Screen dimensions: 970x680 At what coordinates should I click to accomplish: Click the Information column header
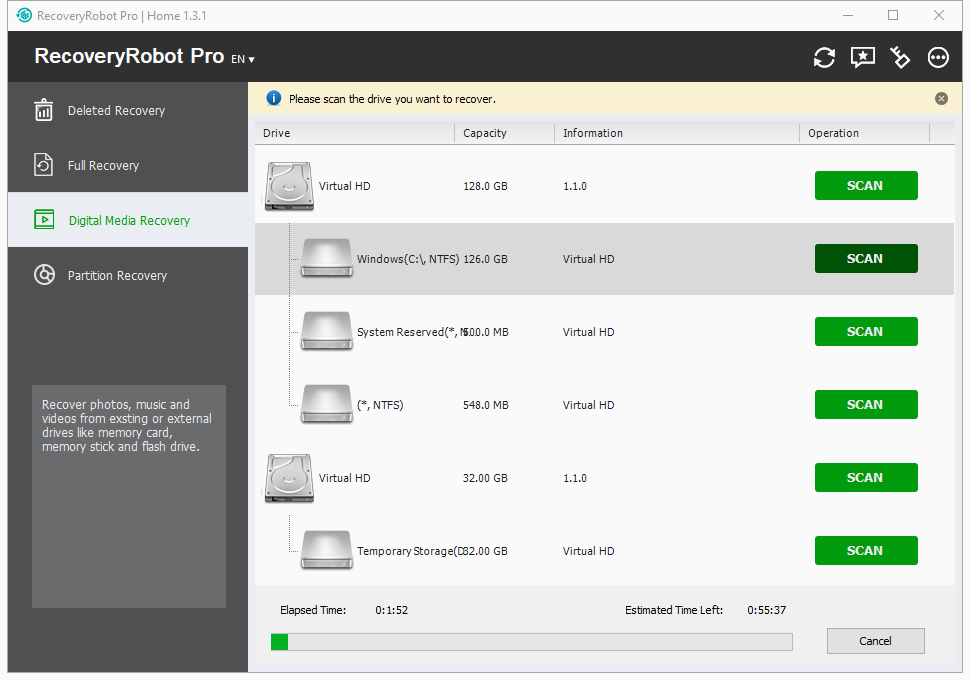[677, 133]
